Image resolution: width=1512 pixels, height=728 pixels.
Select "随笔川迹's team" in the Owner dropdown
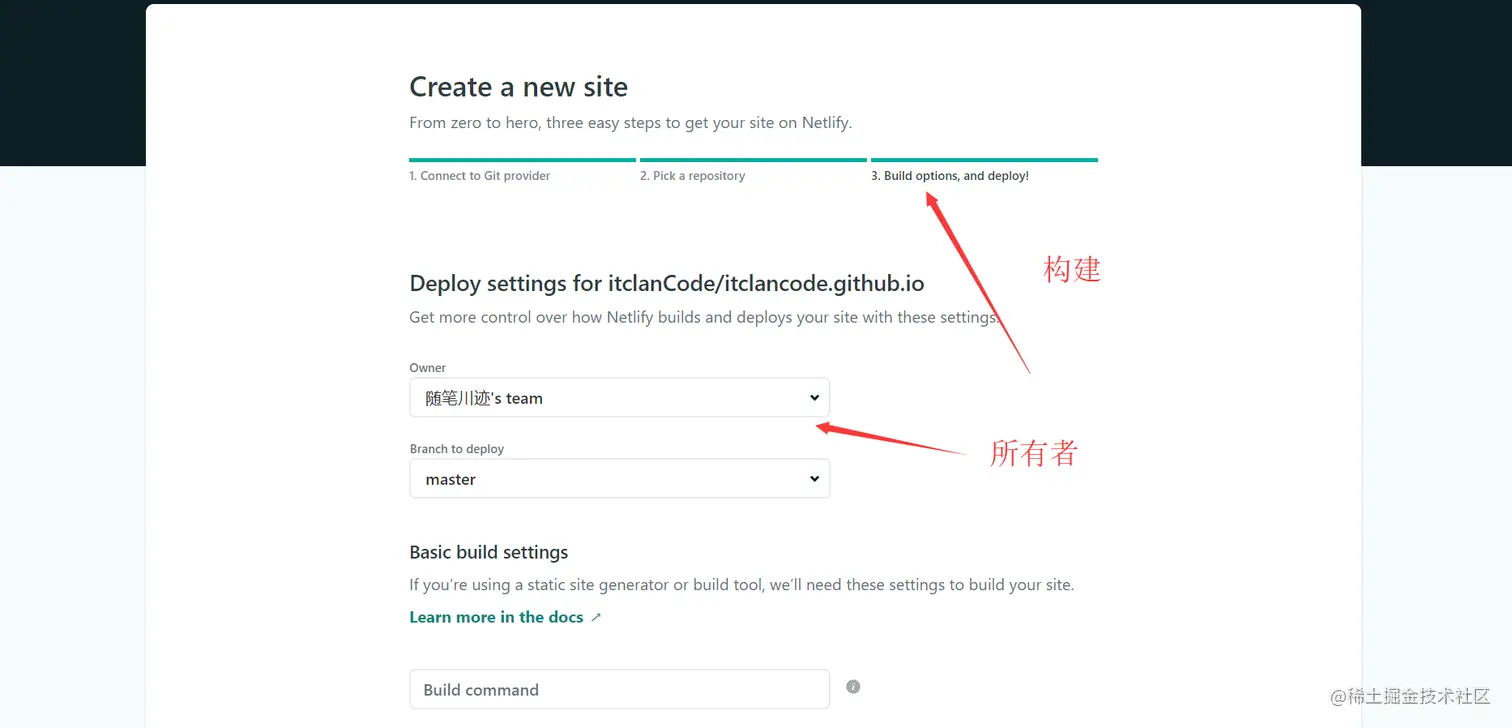(619, 397)
